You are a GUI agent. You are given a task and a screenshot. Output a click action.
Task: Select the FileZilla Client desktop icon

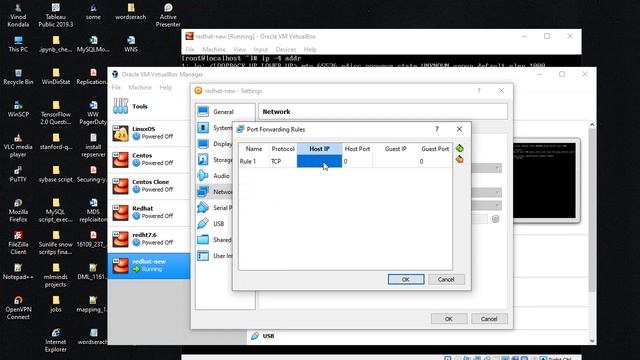(x=18, y=243)
